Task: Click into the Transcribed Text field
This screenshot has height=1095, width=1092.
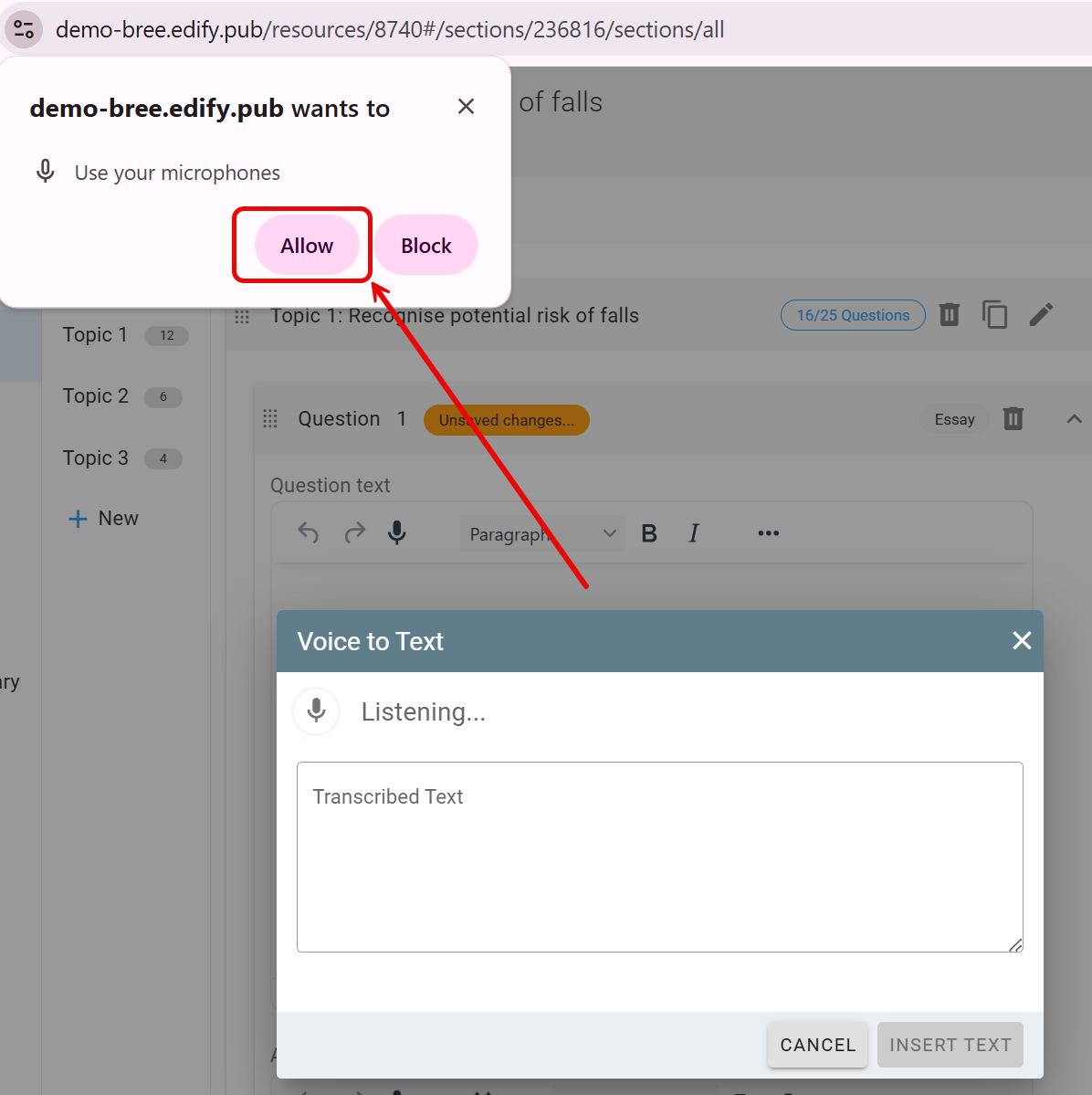Action: pyautogui.click(x=659, y=857)
